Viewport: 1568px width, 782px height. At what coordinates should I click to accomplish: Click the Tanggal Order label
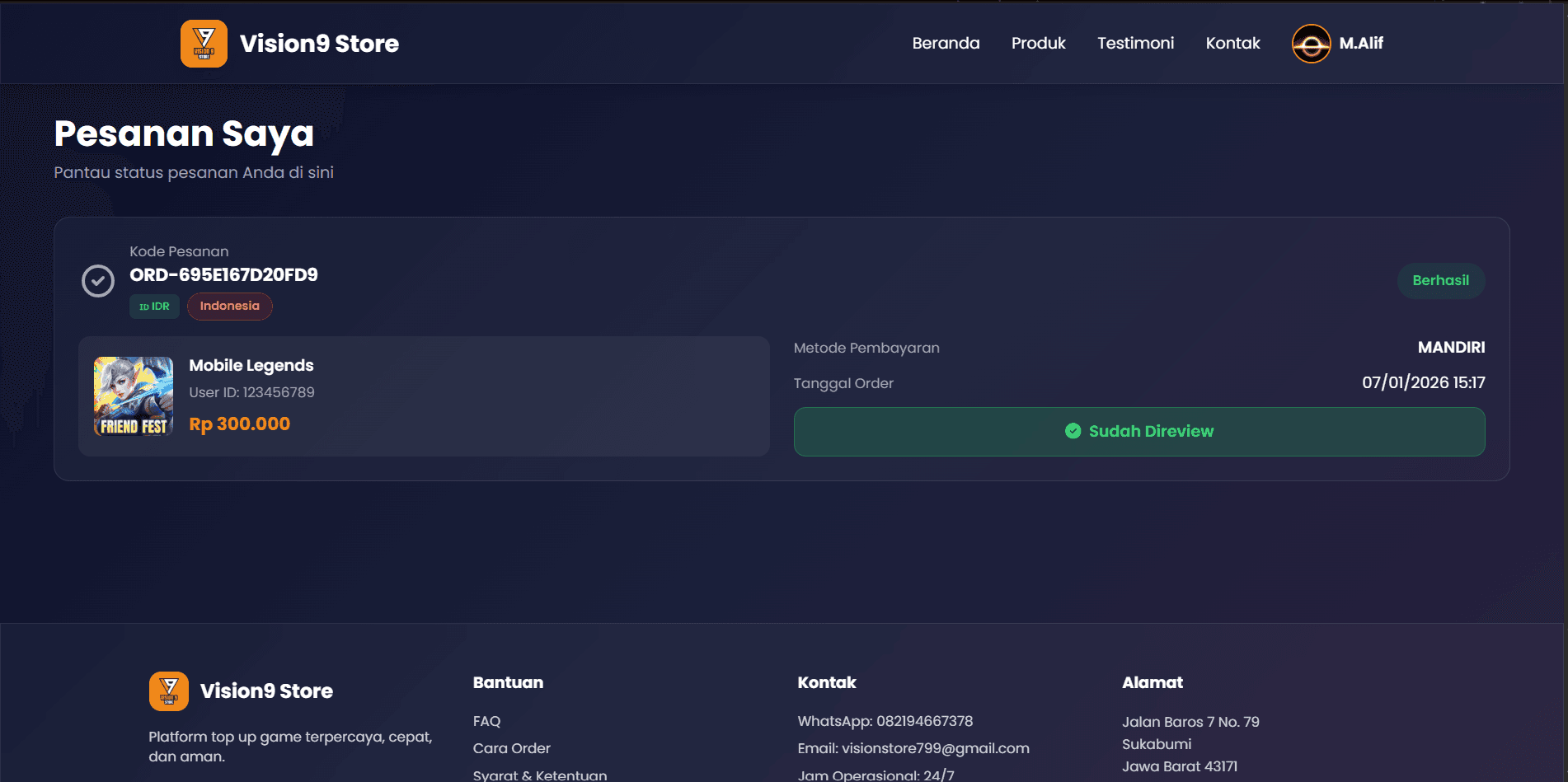click(x=843, y=383)
